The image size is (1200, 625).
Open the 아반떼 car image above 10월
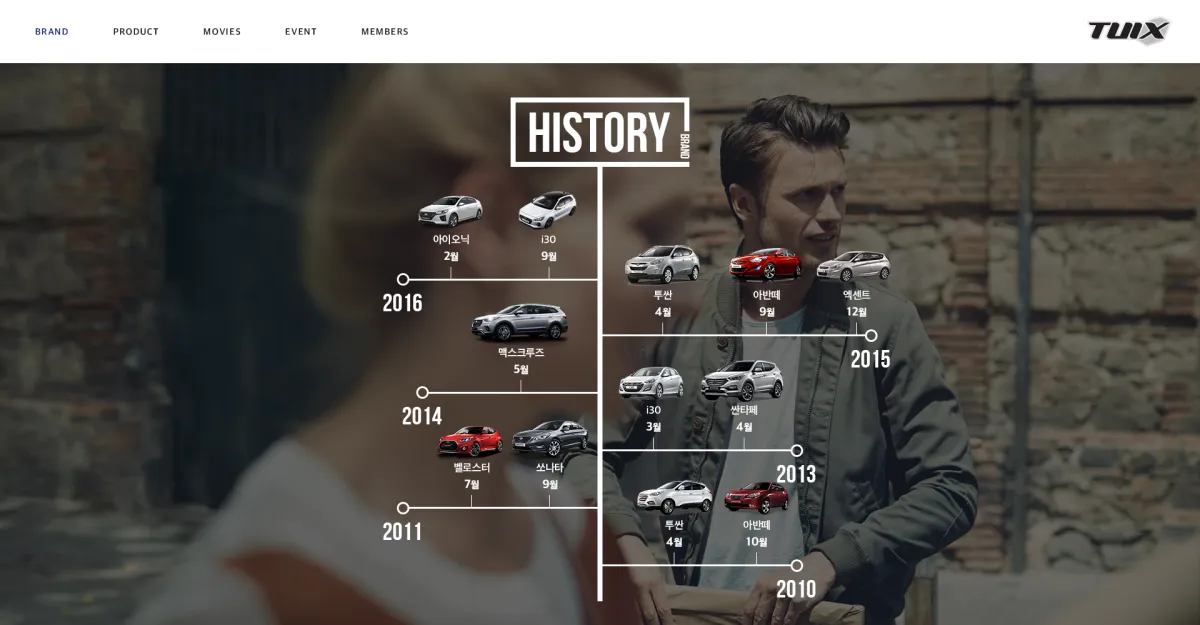pos(756,497)
